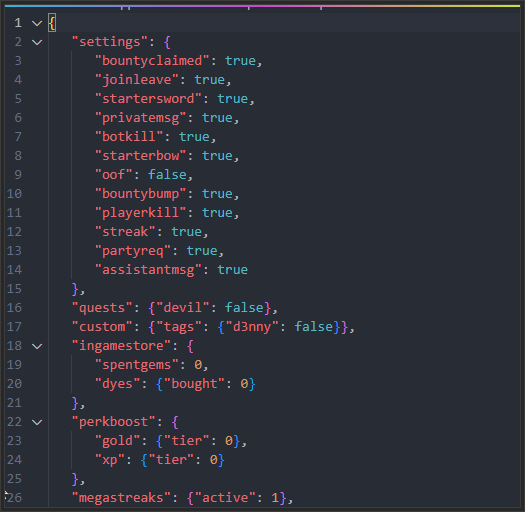Collapse the "settings" block fold arrow

coord(37,42)
